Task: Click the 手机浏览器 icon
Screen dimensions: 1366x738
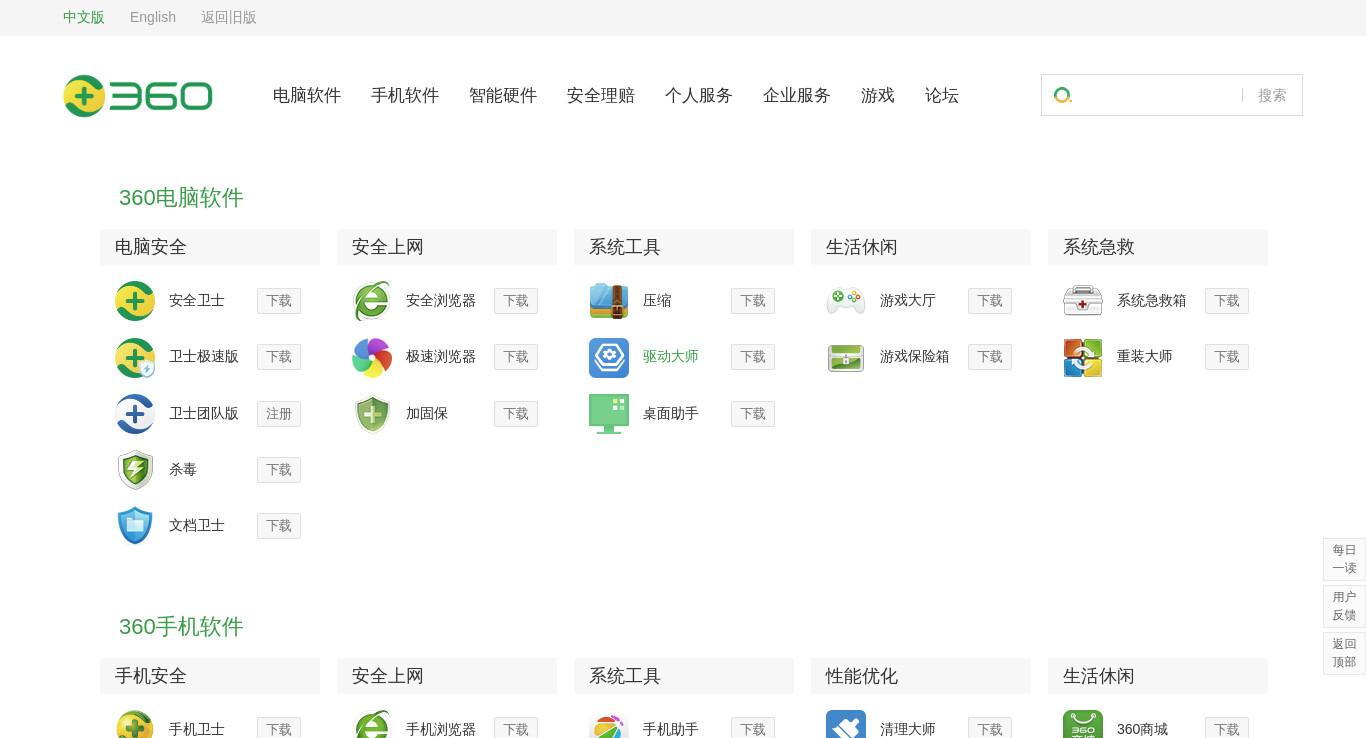Action: click(372, 724)
